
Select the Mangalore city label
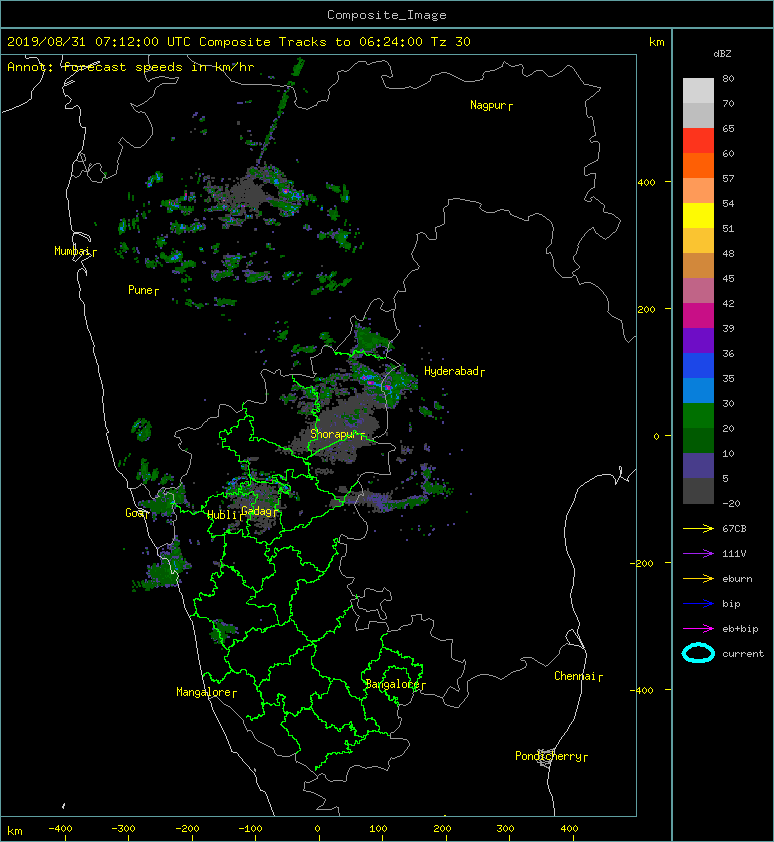pos(206,693)
